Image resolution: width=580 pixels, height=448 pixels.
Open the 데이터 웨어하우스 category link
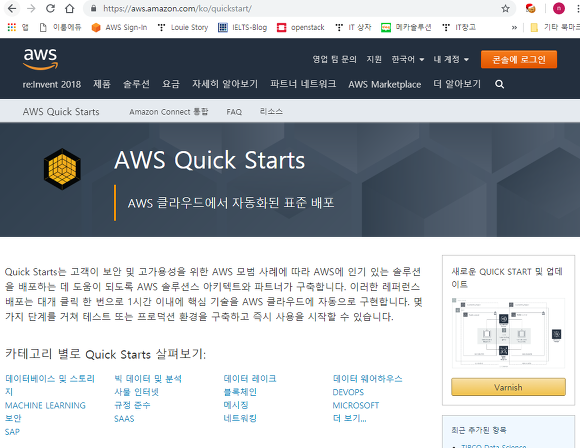coord(367,378)
